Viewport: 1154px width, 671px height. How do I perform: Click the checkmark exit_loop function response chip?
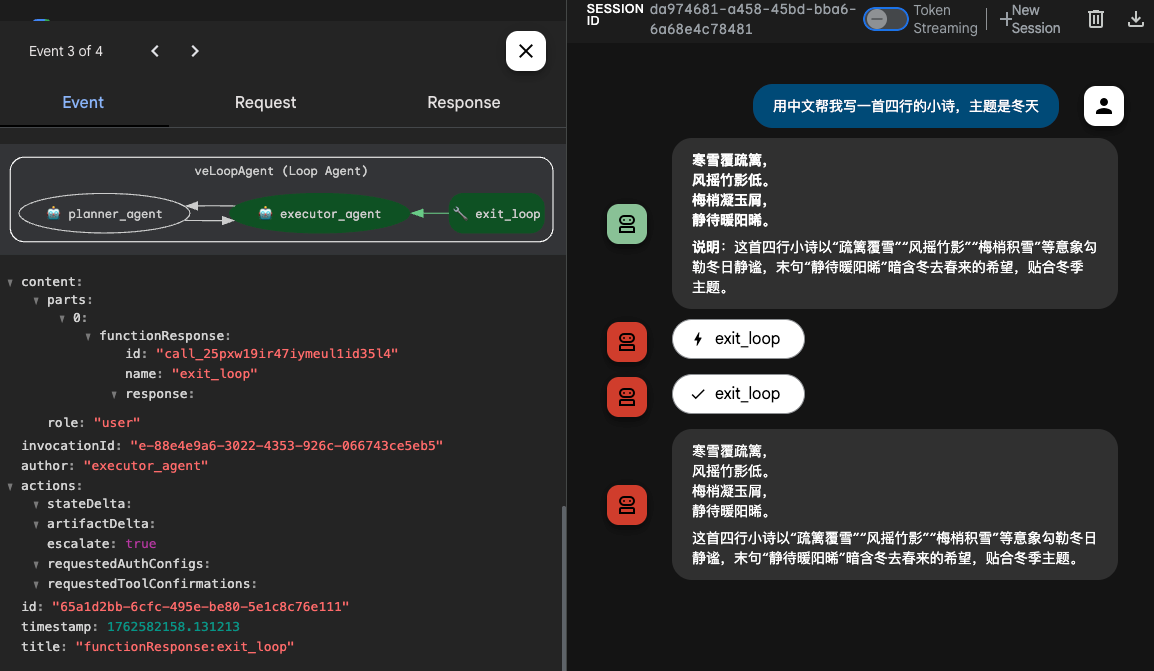[x=738, y=393]
